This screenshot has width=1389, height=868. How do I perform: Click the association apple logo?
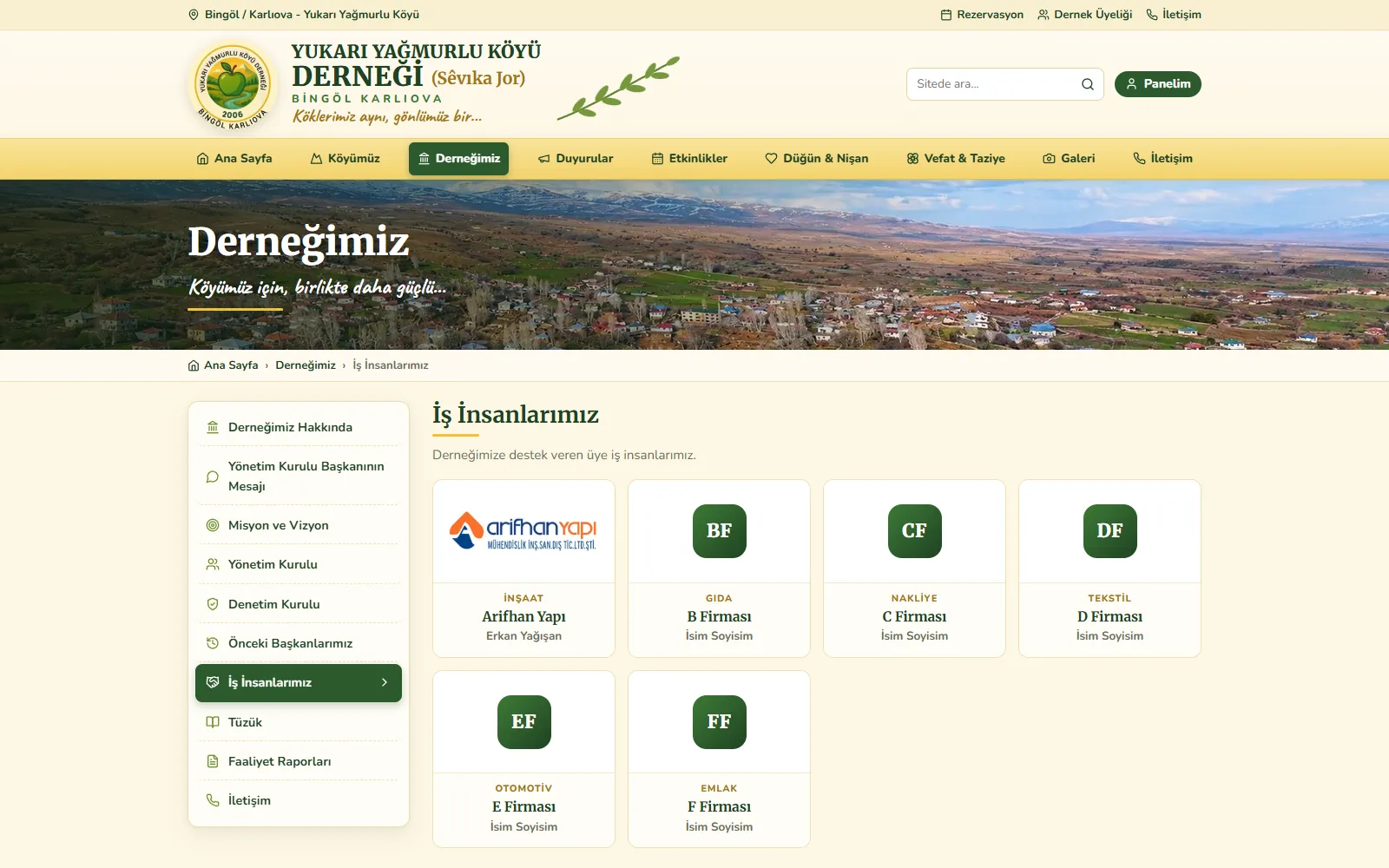coord(232,87)
